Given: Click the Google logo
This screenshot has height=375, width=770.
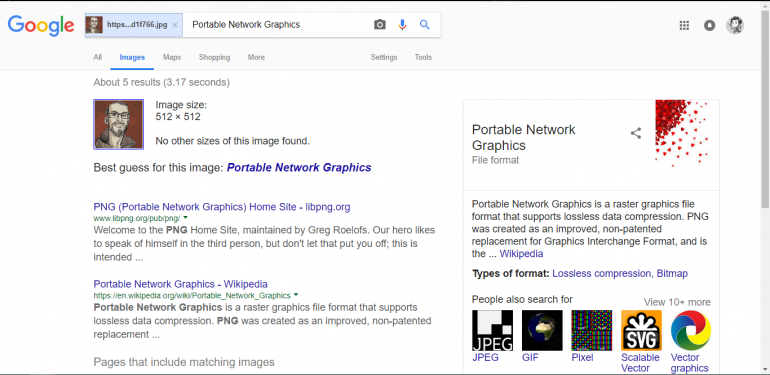Looking at the screenshot, I should pyautogui.click(x=41, y=25).
